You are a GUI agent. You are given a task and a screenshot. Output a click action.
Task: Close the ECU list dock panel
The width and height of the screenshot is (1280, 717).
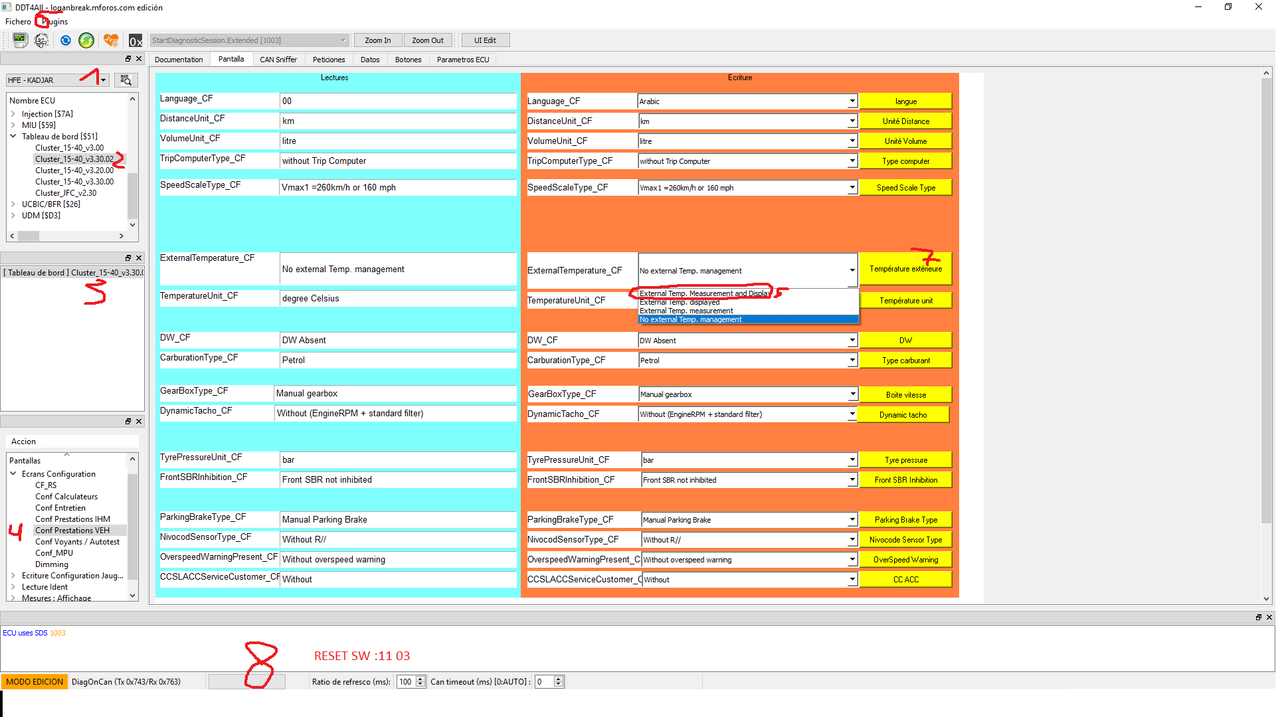pyautogui.click(x=139, y=59)
